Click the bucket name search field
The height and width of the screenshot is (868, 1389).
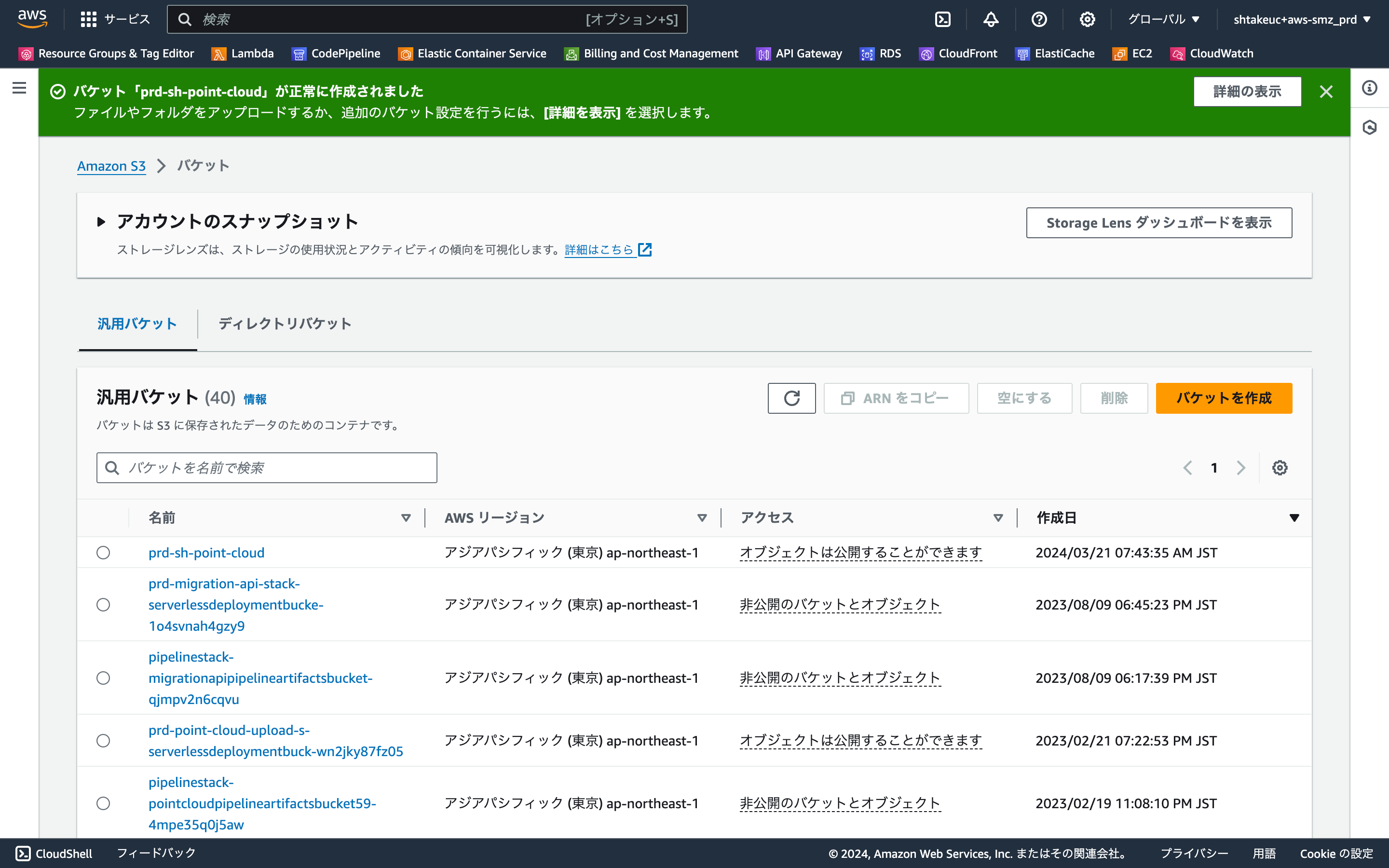coord(266,467)
